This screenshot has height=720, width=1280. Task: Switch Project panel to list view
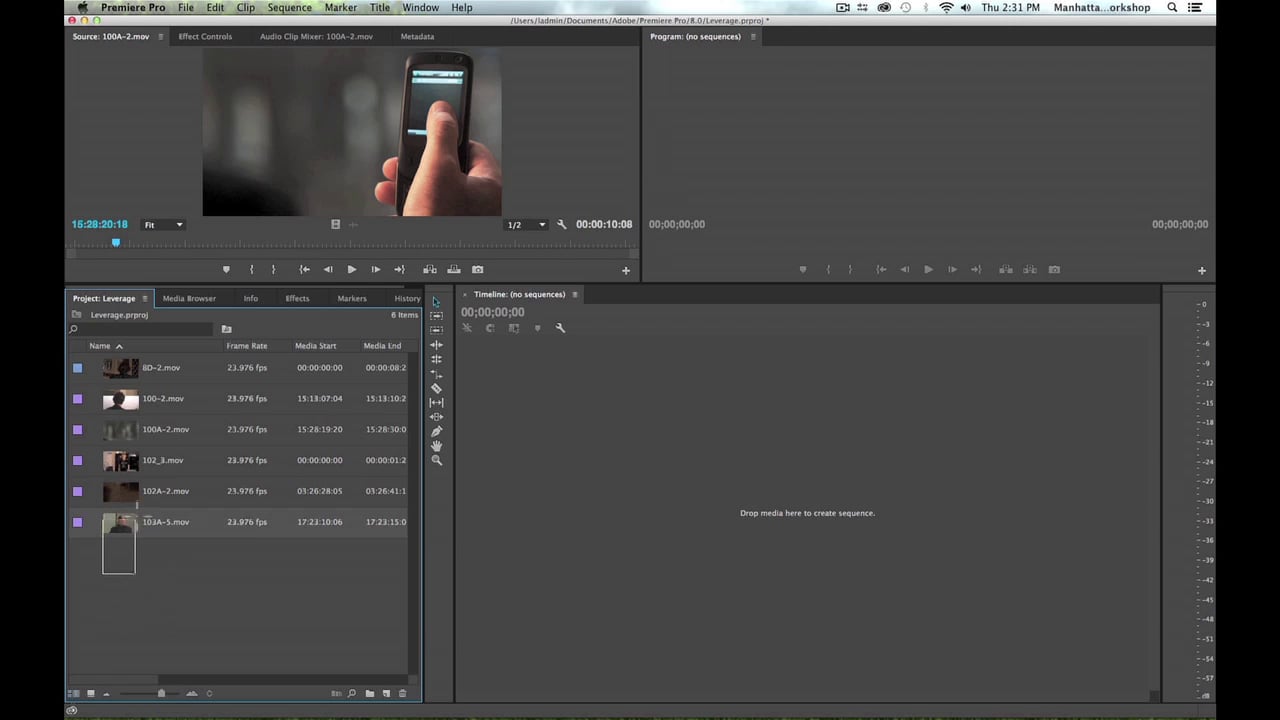(x=73, y=693)
